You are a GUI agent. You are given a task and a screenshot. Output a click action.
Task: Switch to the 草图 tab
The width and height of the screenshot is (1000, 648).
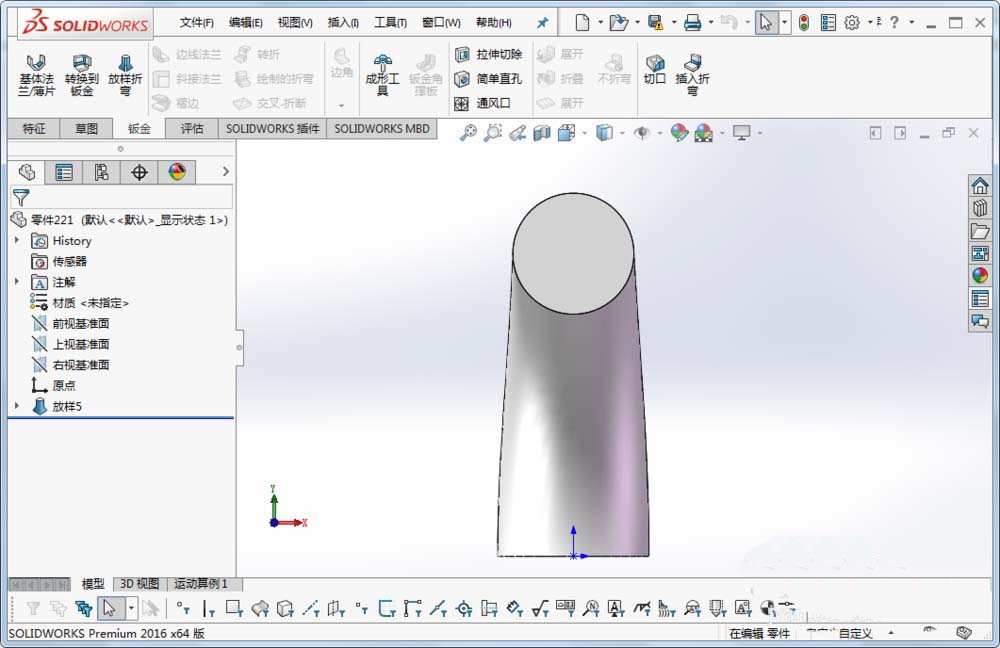[86, 129]
